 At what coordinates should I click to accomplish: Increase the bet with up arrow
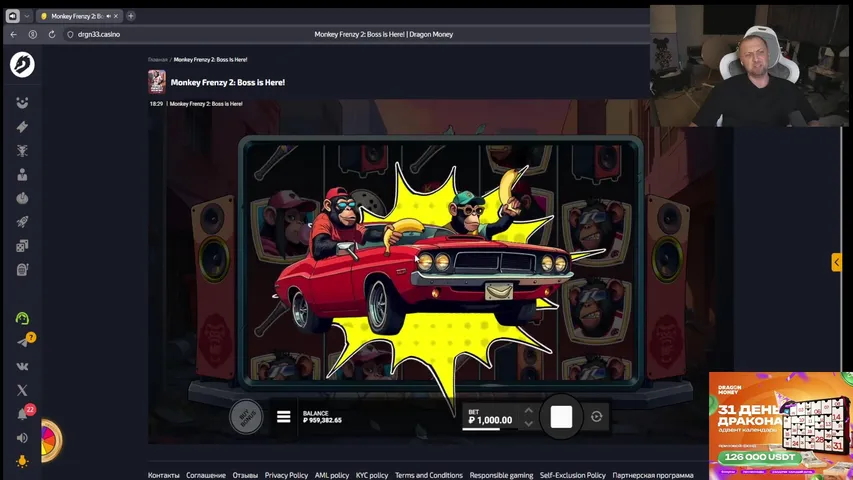(529, 410)
